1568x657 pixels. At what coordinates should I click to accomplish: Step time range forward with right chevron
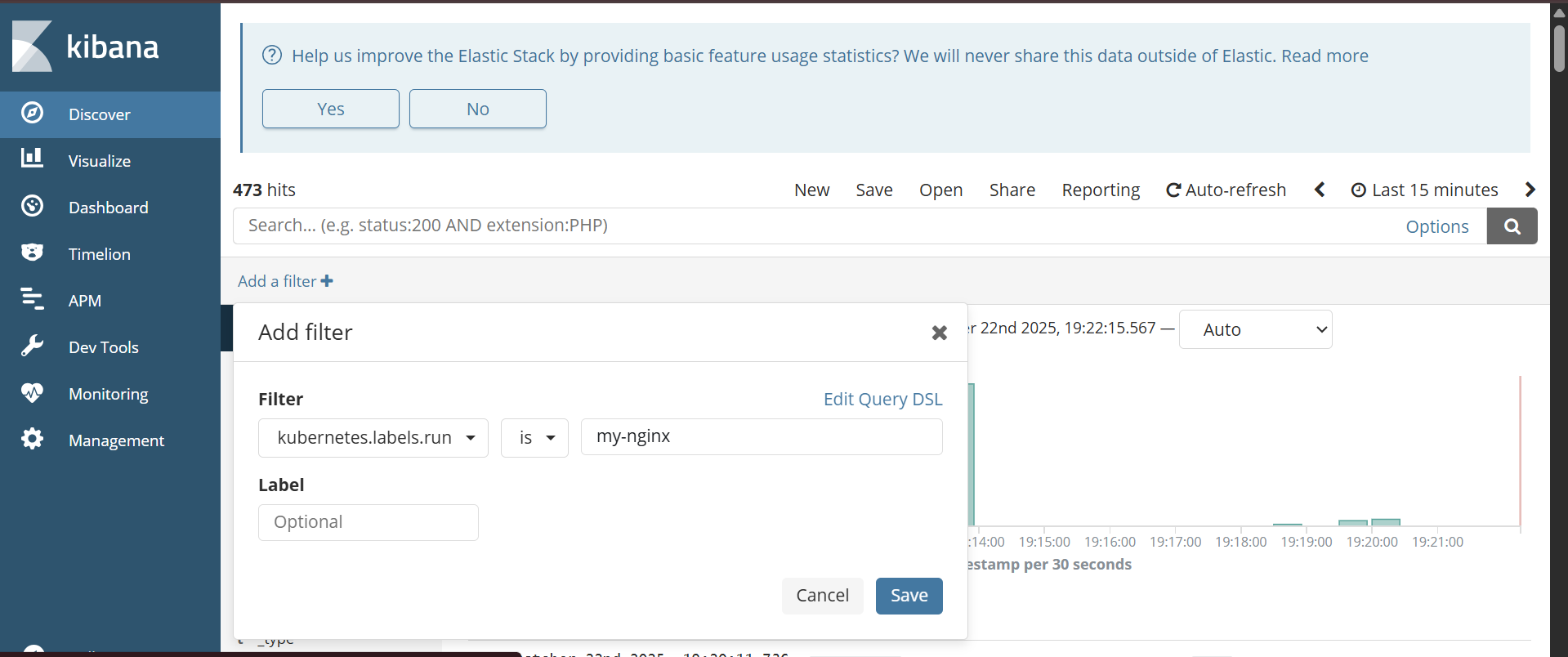[x=1530, y=190]
